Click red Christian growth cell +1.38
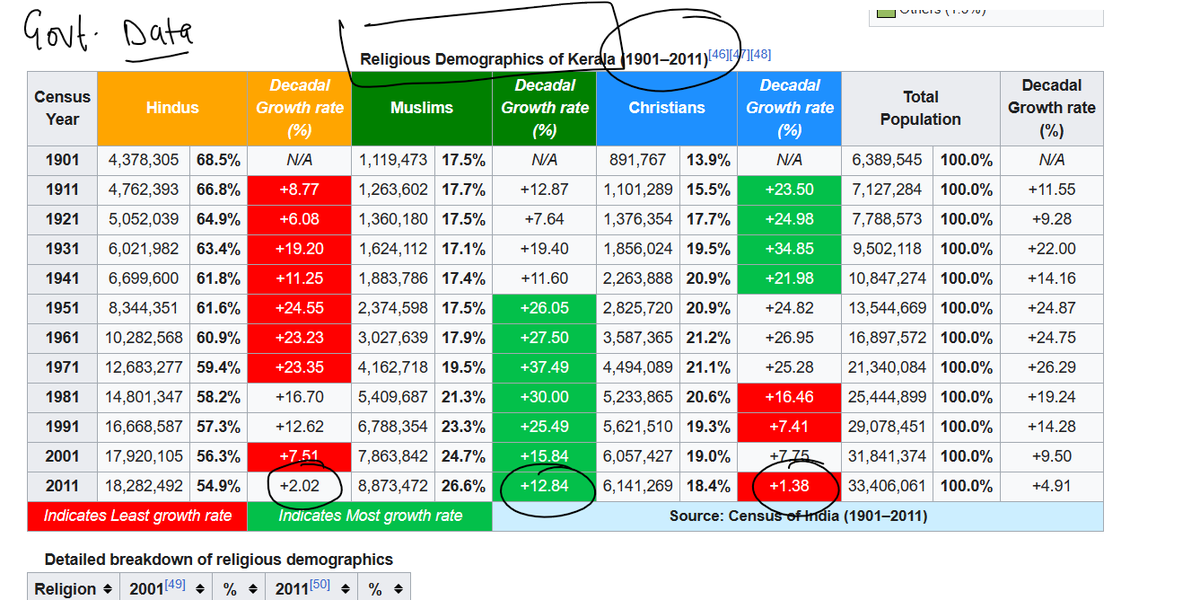Screen dimensions: 1200x600 click(x=789, y=486)
